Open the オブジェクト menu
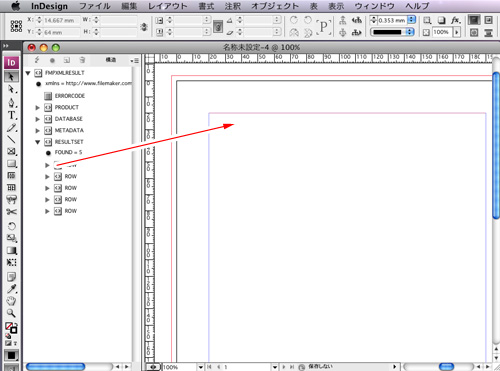Viewport: 500px width, 371px height. pos(275,6)
